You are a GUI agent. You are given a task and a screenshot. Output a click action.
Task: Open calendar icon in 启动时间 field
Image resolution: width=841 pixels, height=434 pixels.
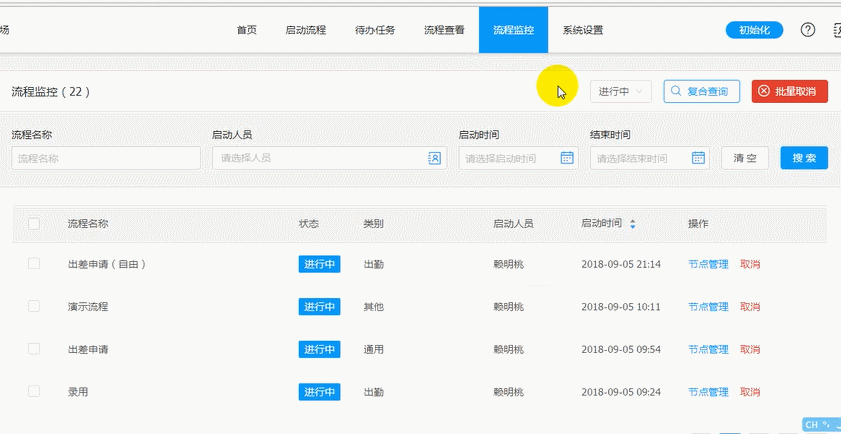(x=567, y=158)
